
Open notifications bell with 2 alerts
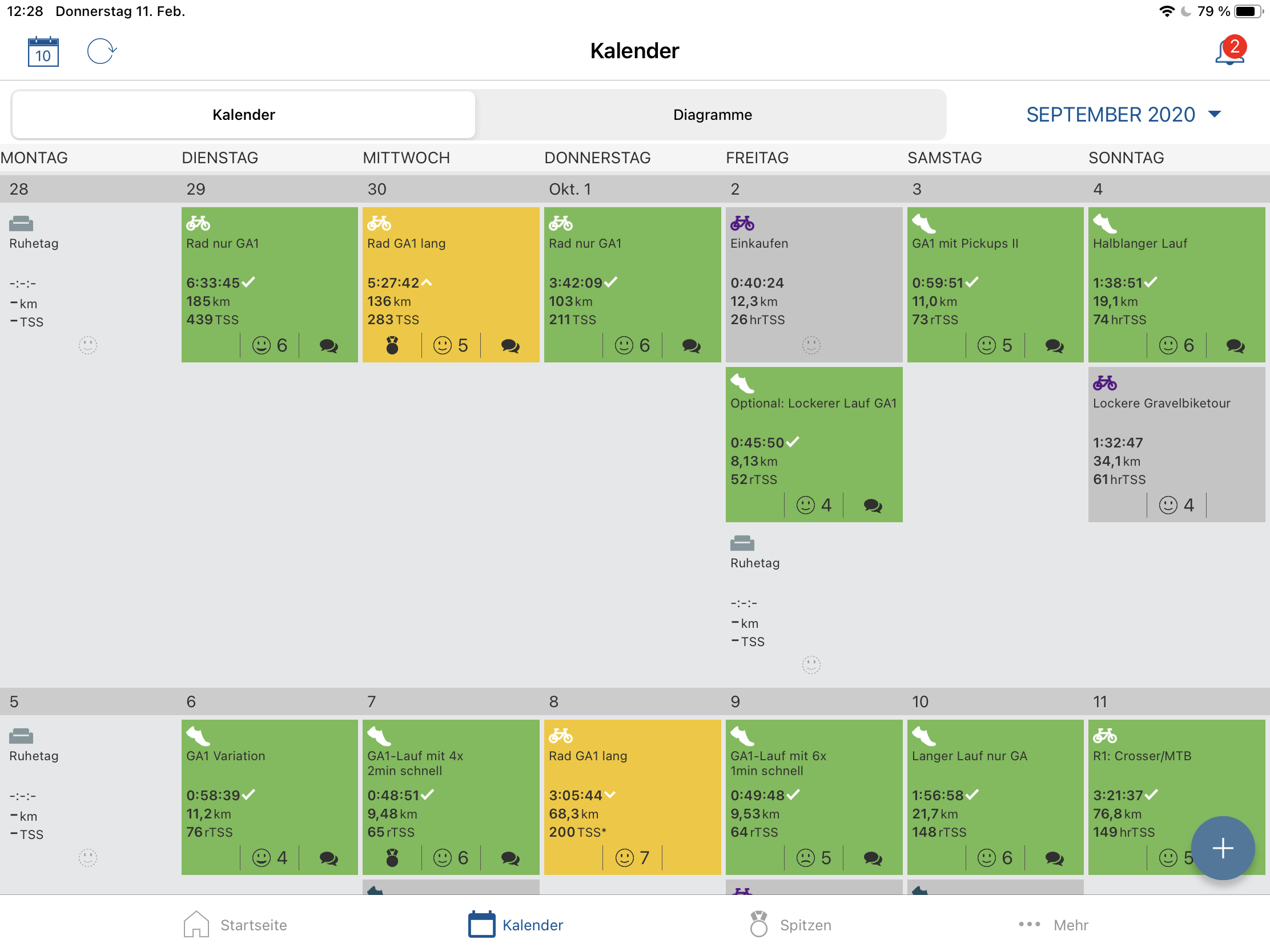pyautogui.click(x=1229, y=51)
